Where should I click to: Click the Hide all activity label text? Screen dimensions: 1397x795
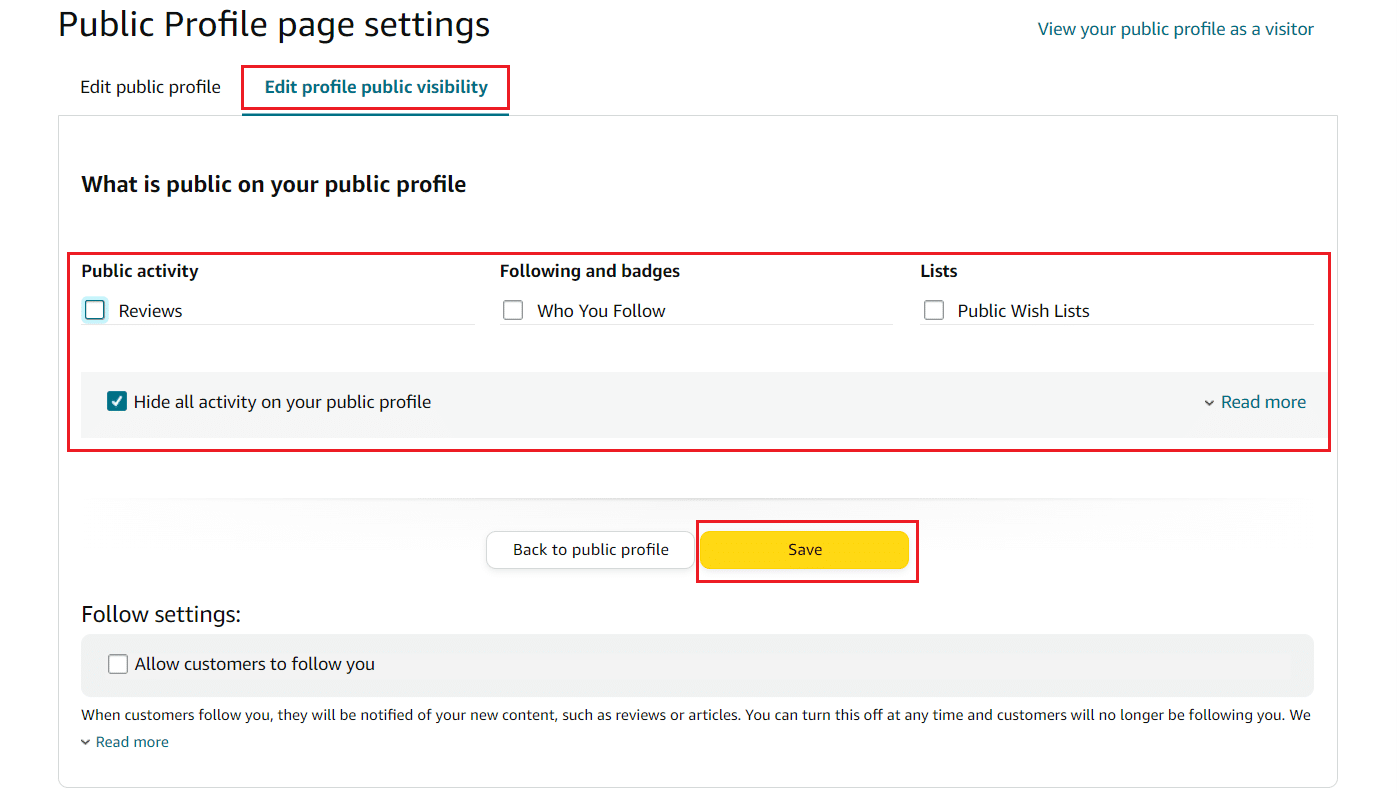click(x=282, y=402)
